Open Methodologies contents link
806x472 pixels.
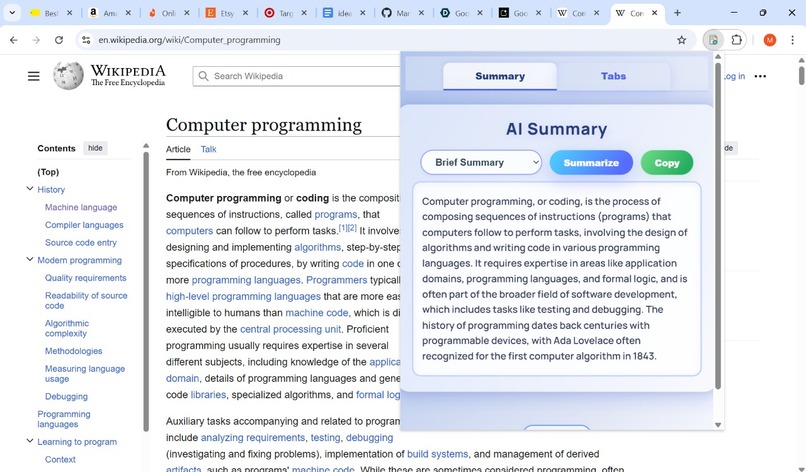pos(74,351)
